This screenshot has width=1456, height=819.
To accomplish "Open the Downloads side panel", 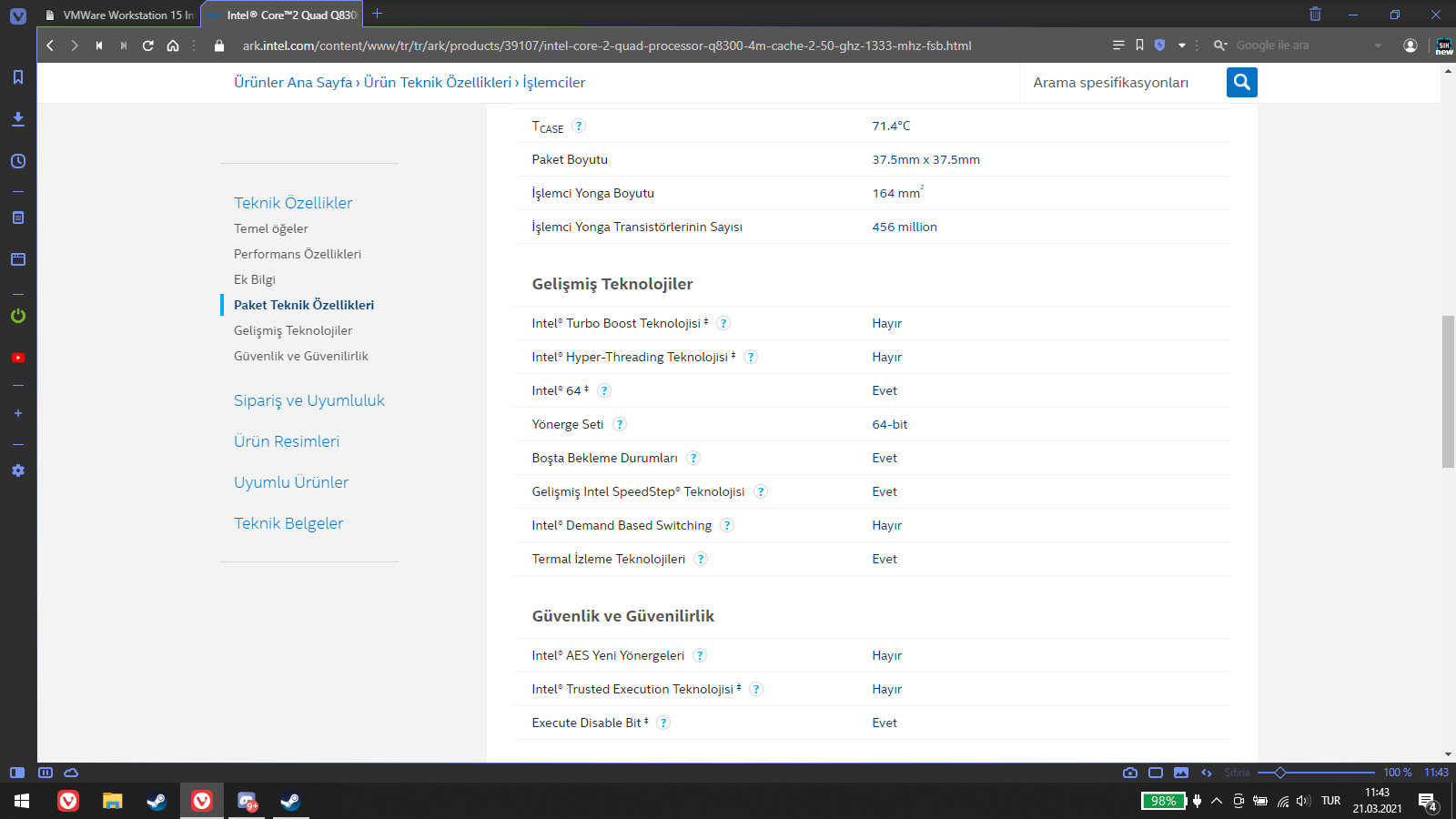I will pos(18,119).
